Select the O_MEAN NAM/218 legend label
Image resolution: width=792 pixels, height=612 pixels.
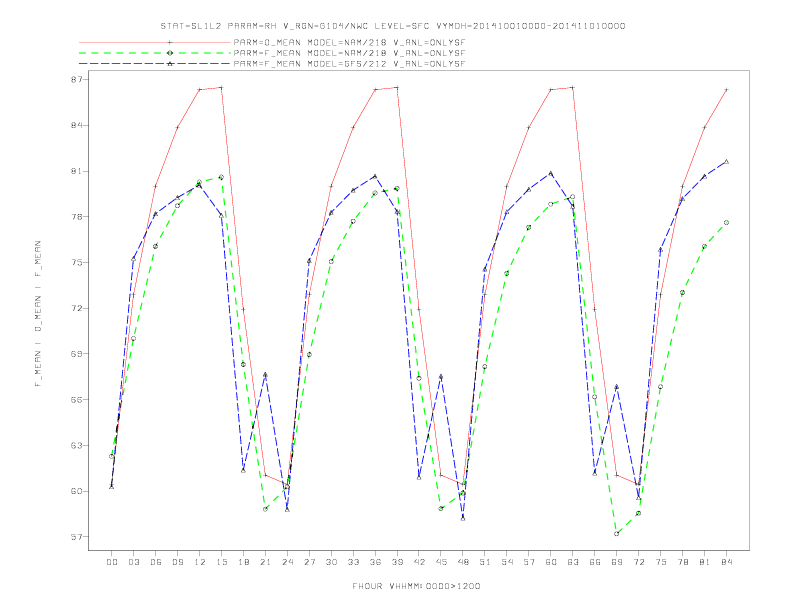(349, 43)
